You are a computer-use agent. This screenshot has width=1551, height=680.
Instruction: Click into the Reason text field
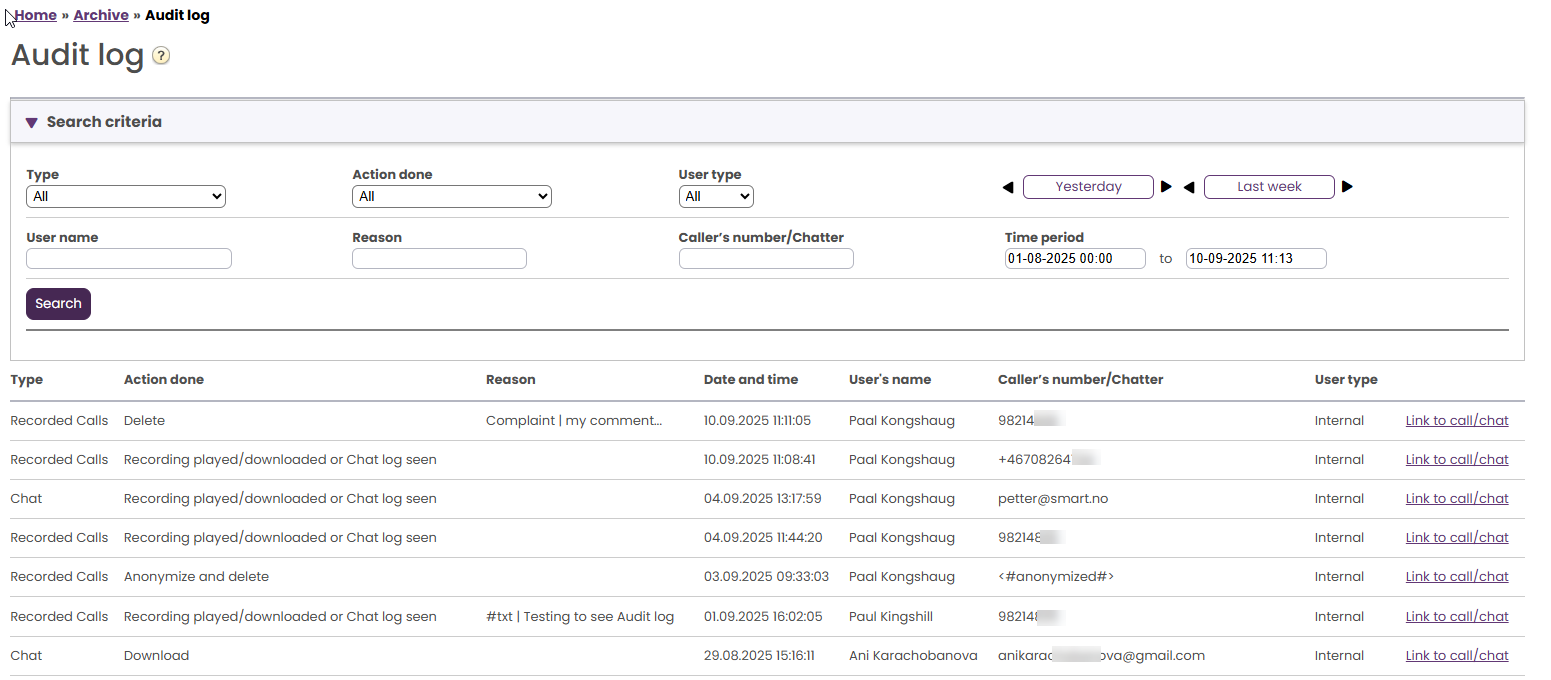(439, 259)
